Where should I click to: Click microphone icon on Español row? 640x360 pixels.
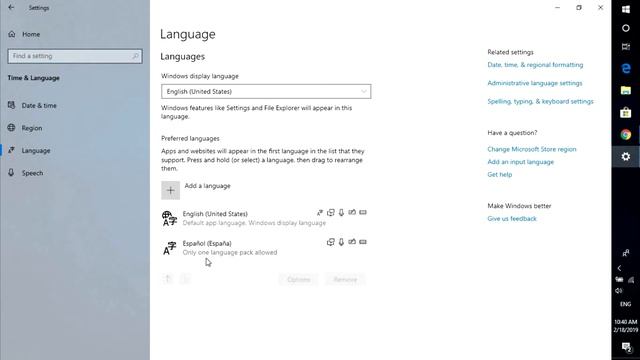tap(341, 242)
